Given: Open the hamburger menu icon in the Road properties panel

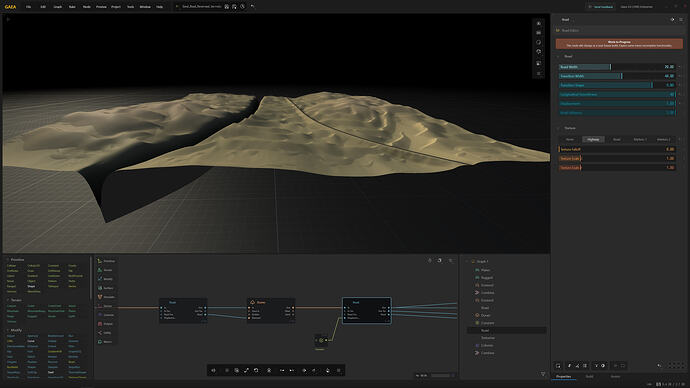Looking at the screenshot, I should (x=681, y=19).
